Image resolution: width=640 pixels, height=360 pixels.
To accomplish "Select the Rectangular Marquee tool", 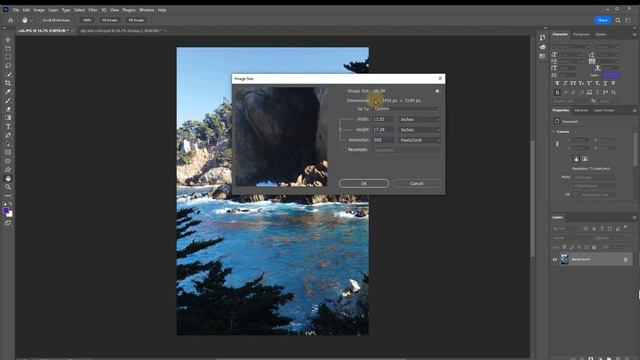I will point(8,57).
